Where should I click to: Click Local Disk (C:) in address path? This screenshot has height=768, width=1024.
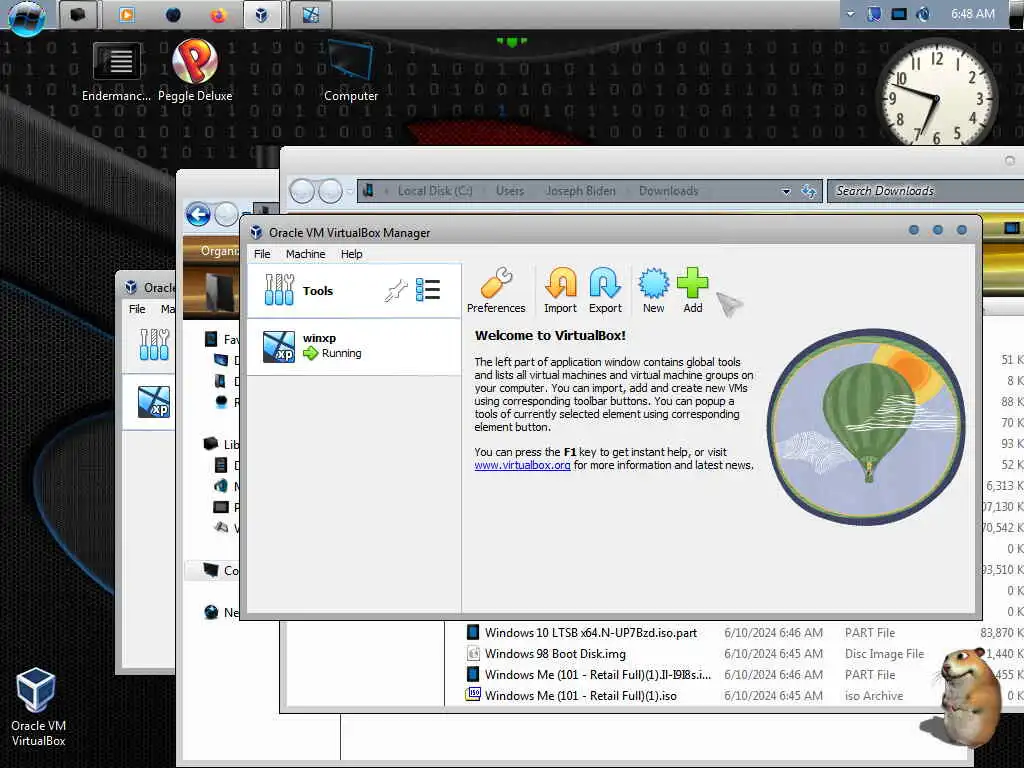[435, 191]
